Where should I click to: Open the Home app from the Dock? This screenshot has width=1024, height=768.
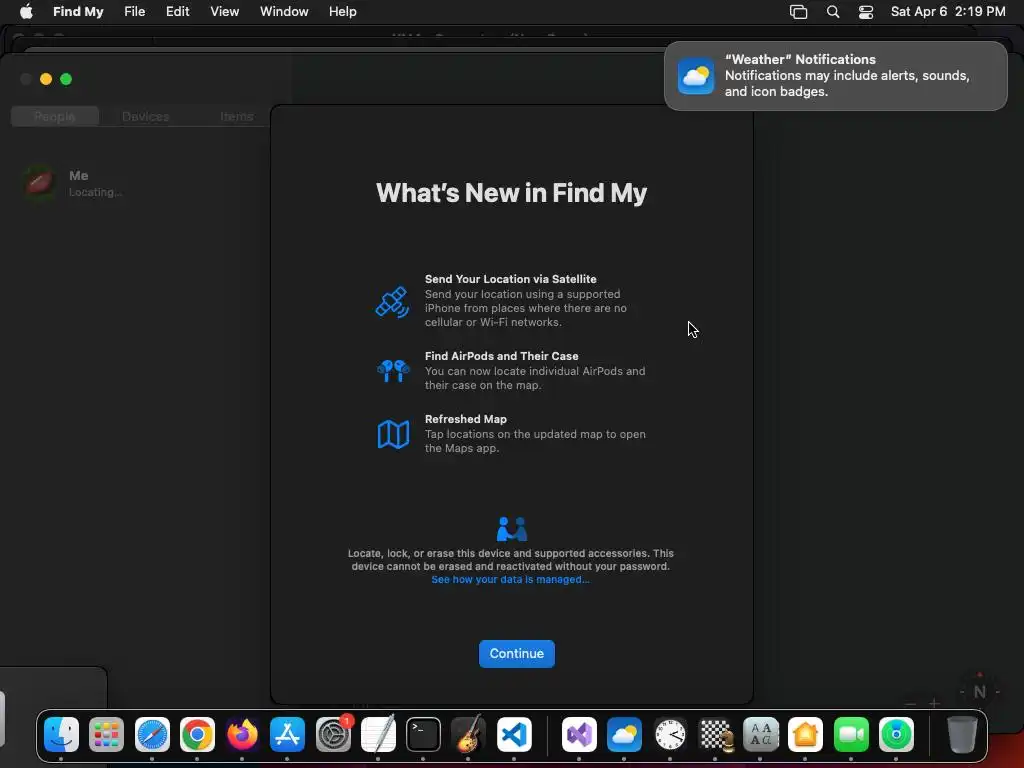click(x=805, y=735)
